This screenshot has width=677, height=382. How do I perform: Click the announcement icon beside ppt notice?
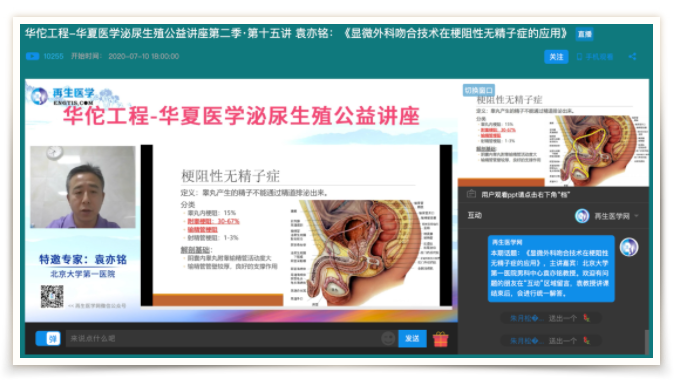tap(471, 194)
